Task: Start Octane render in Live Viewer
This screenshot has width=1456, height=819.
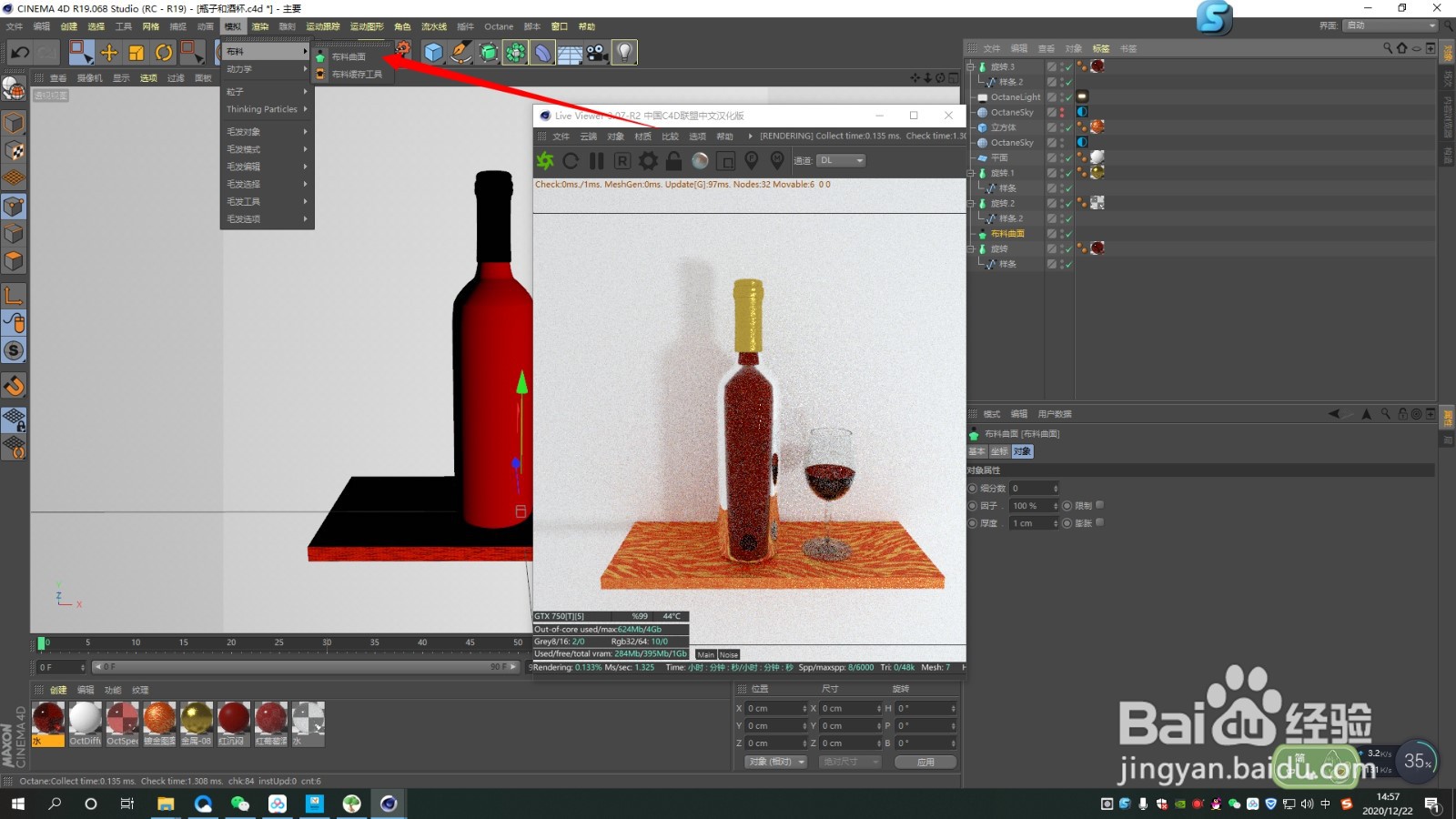Action: [545, 161]
